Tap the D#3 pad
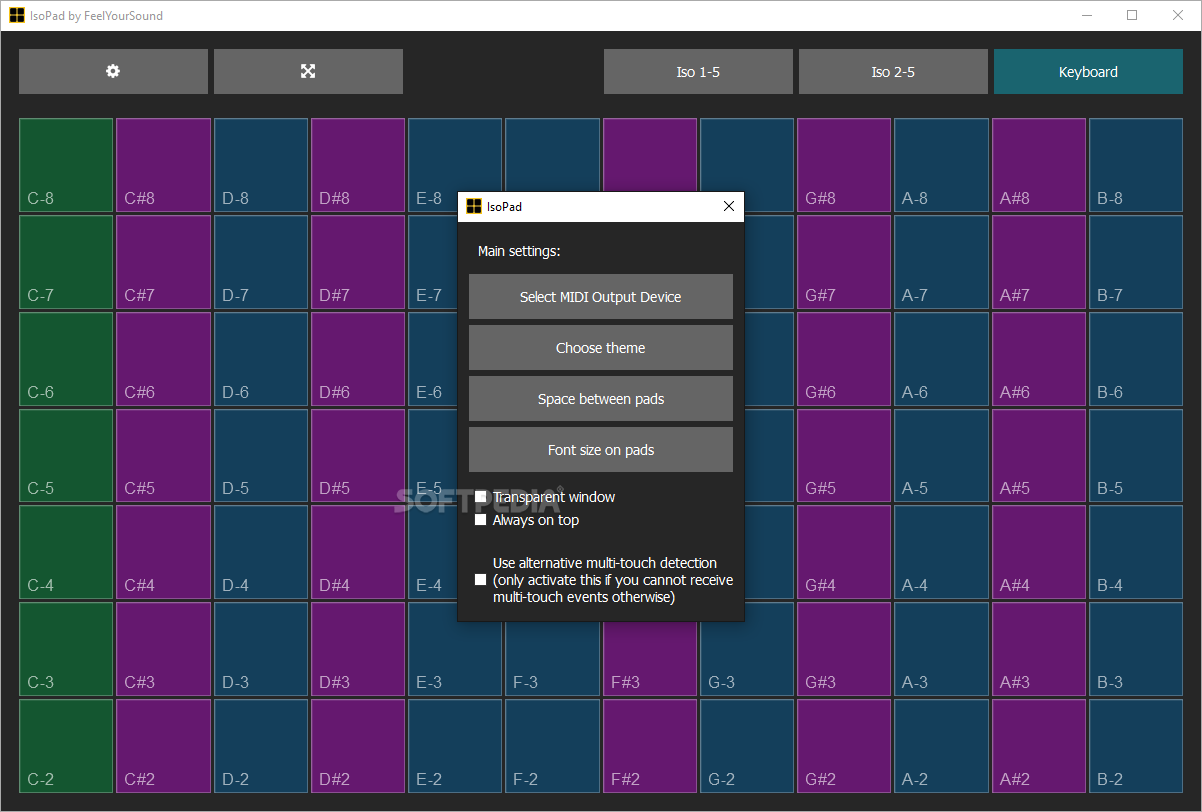 [358, 650]
